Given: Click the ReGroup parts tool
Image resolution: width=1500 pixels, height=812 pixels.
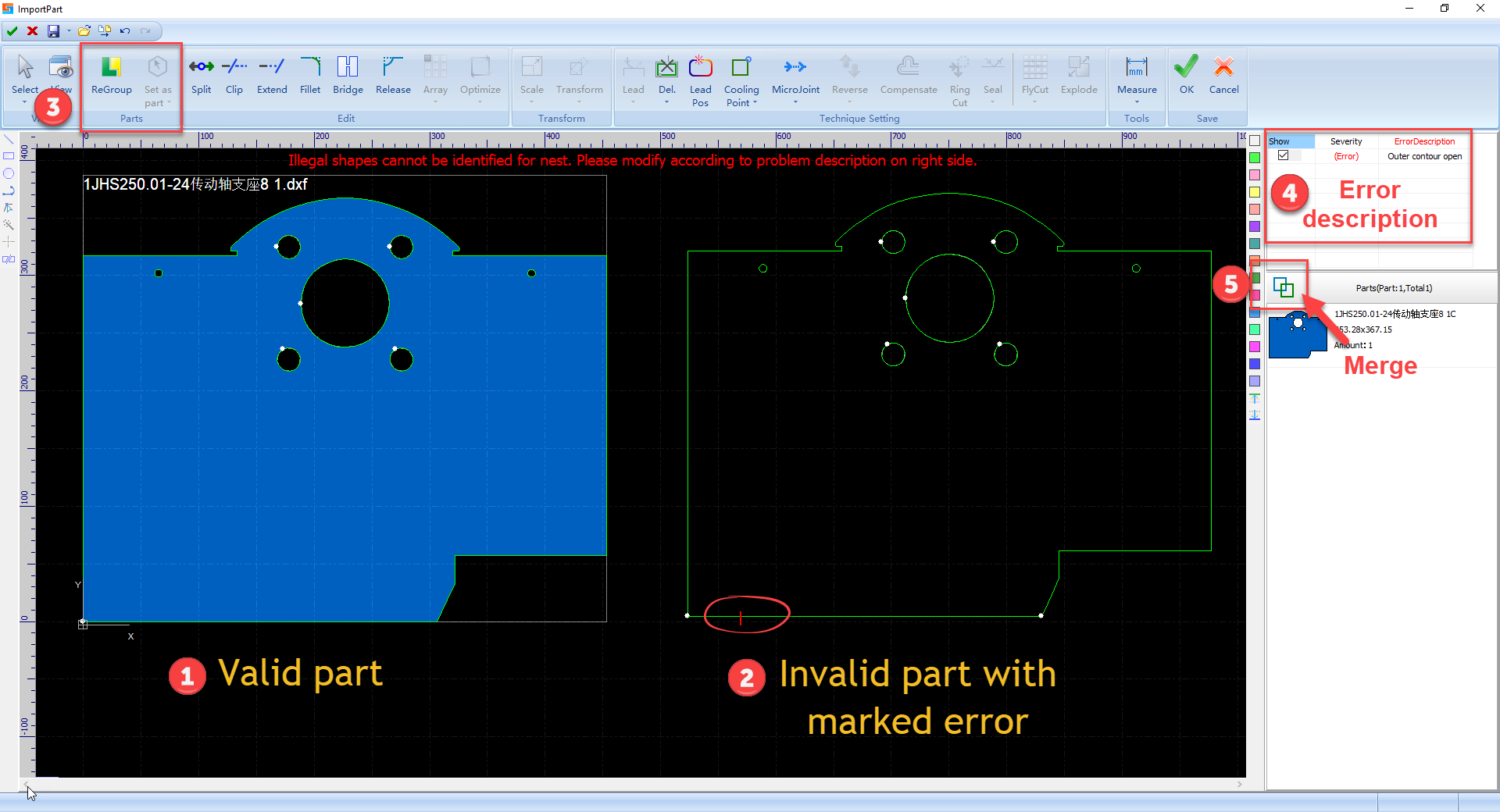Looking at the screenshot, I should click(112, 76).
